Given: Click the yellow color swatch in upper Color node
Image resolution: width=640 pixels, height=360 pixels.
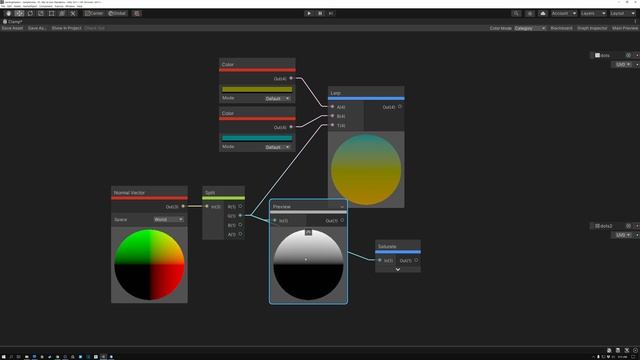Looking at the screenshot, I should [257, 89].
